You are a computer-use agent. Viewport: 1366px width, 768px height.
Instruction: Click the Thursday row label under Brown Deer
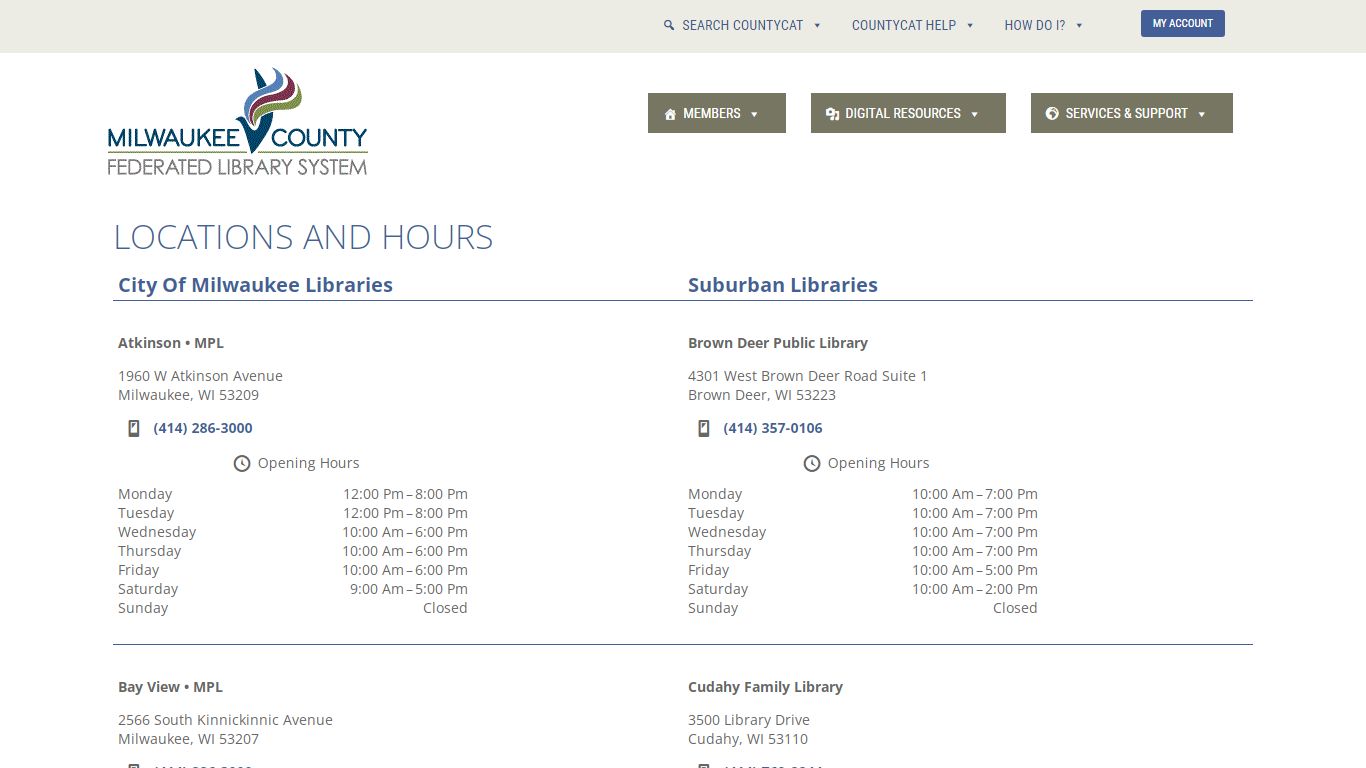pos(719,551)
